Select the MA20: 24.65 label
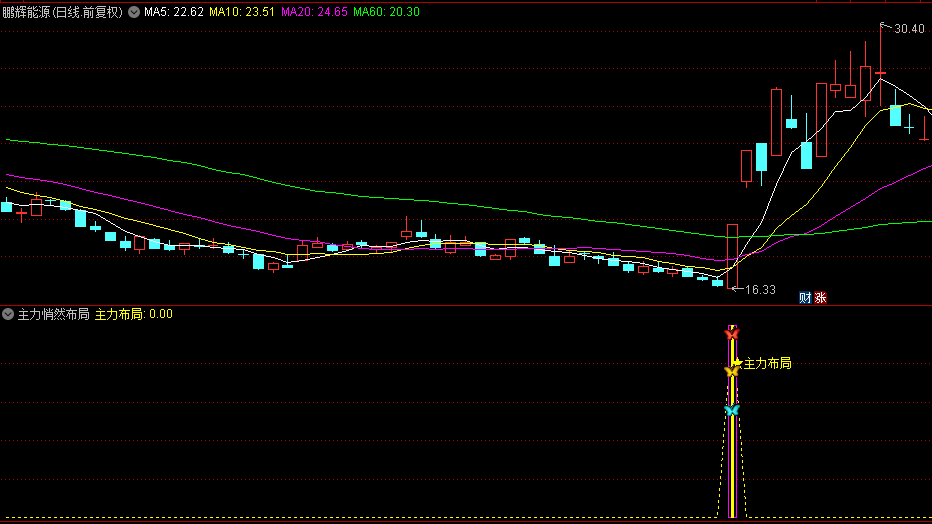The height and width of the screenshot is (524, 932). point(314,12)
